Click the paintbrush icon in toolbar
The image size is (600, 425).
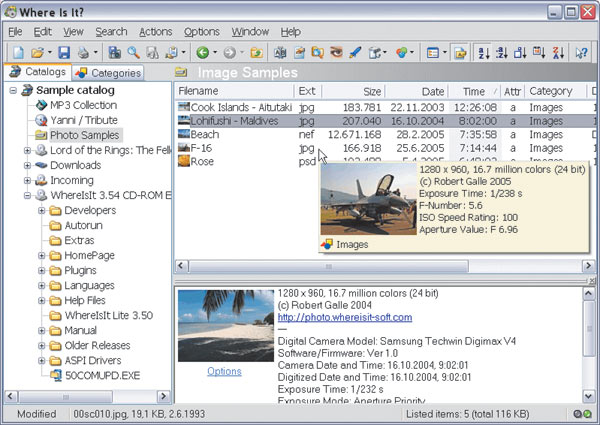click(355, 52)
